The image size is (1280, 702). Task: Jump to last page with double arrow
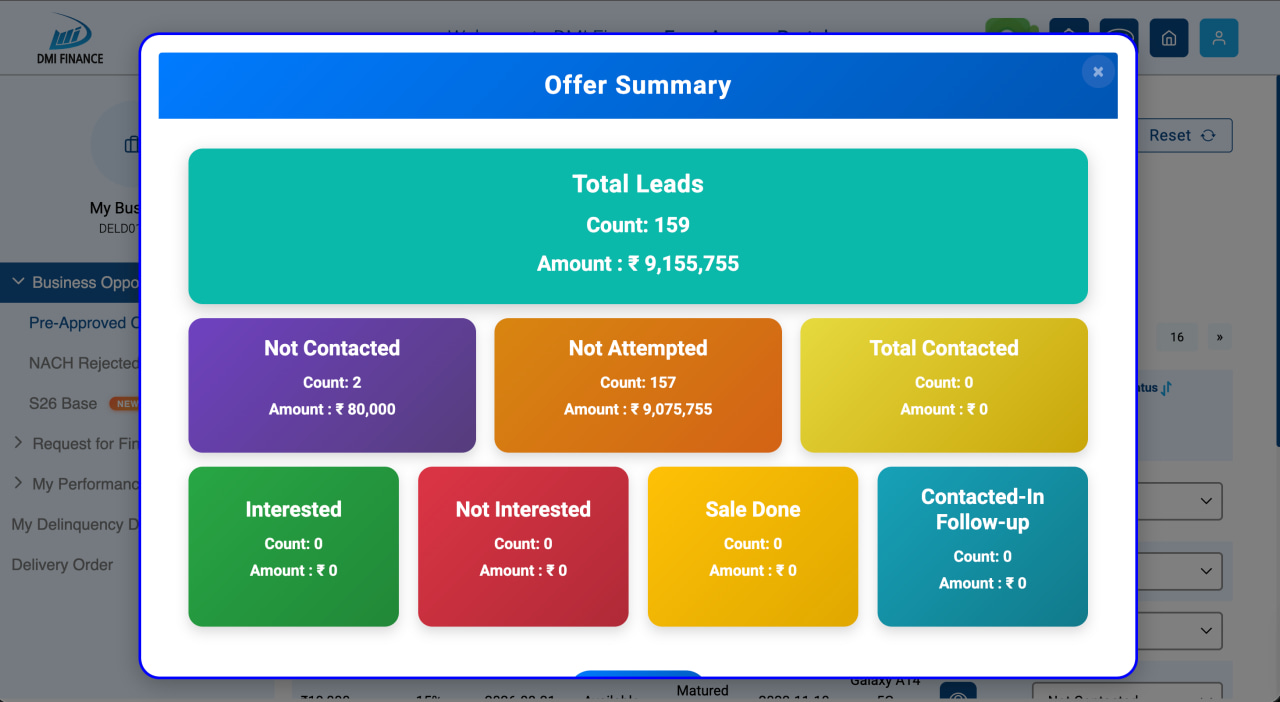coord(1219,337)
